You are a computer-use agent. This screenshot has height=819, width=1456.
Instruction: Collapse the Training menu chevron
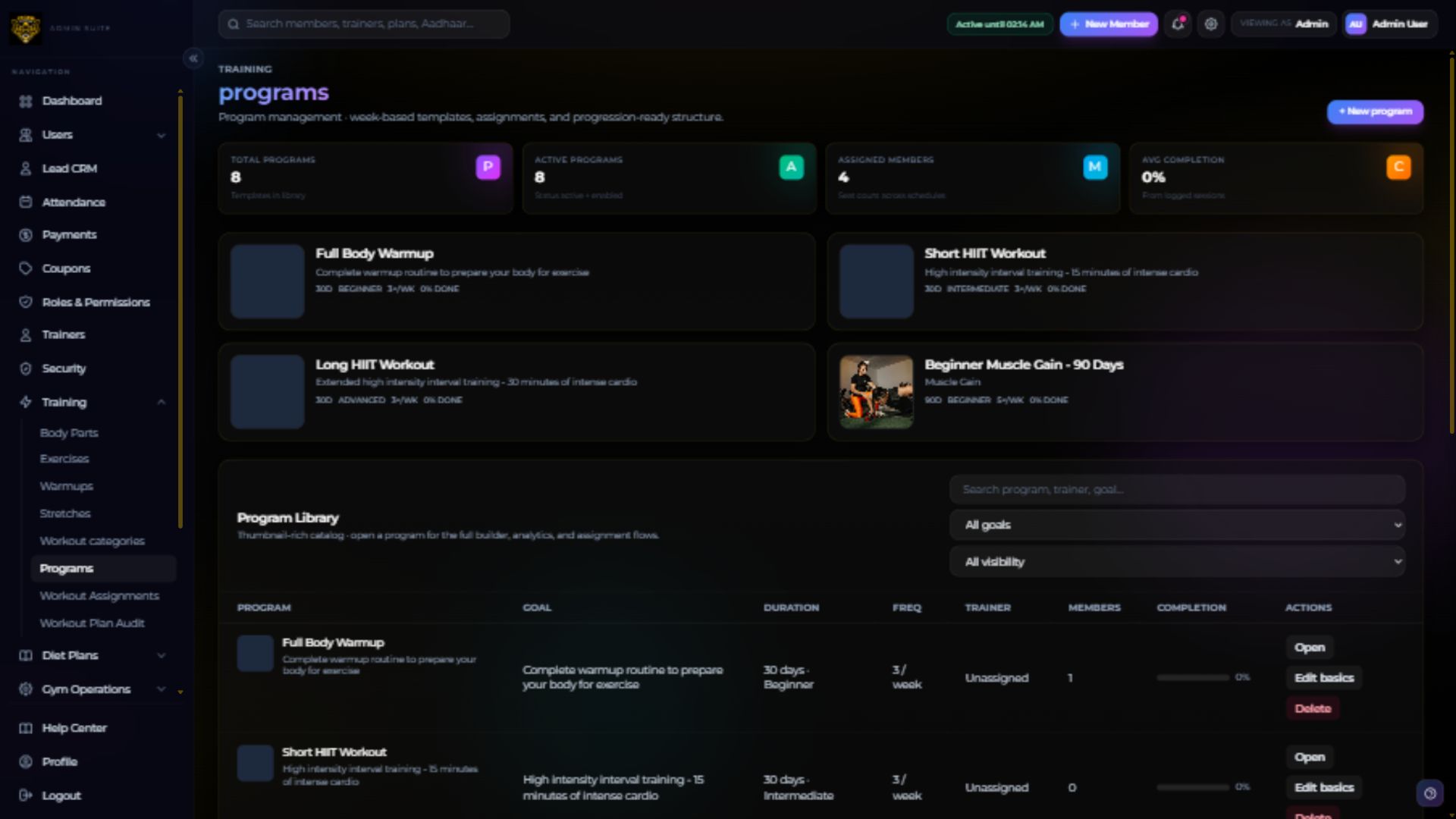click(x=161, y=402)
